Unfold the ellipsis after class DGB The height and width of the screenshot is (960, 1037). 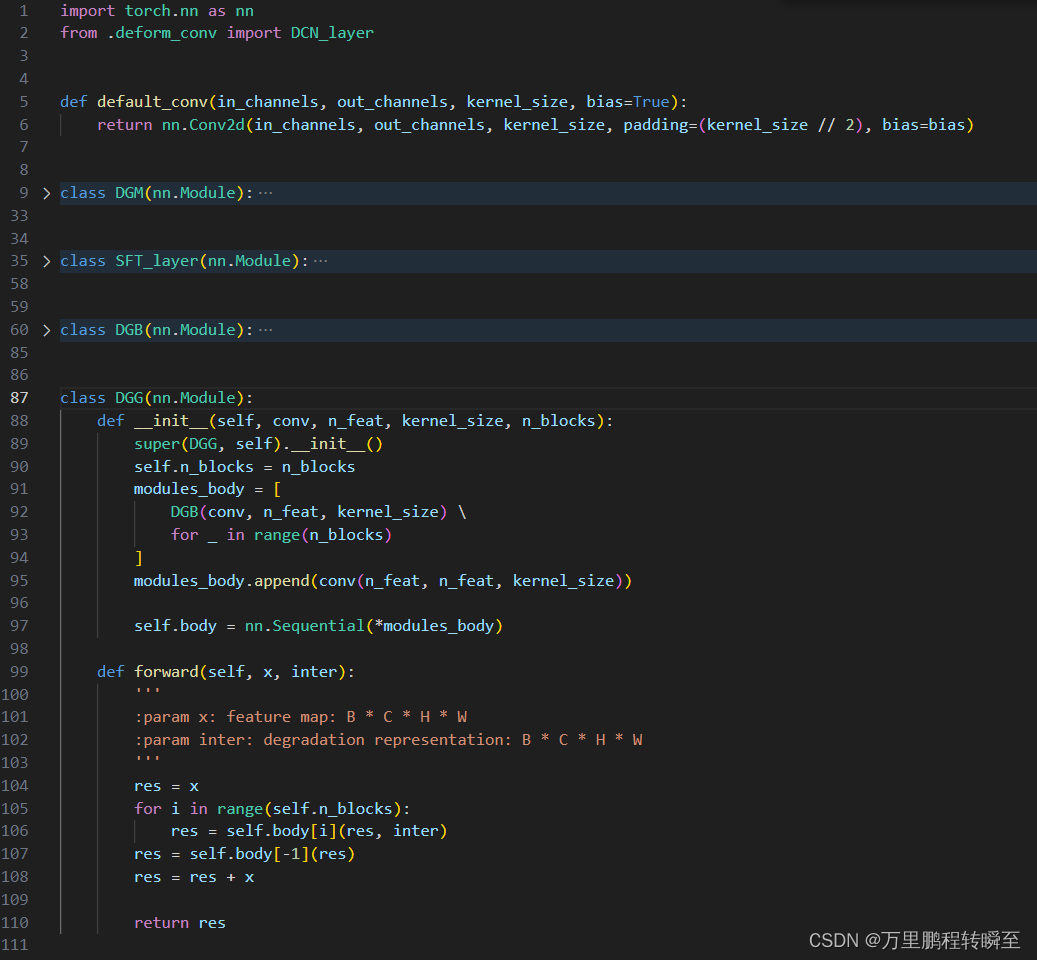pos(265,330)
